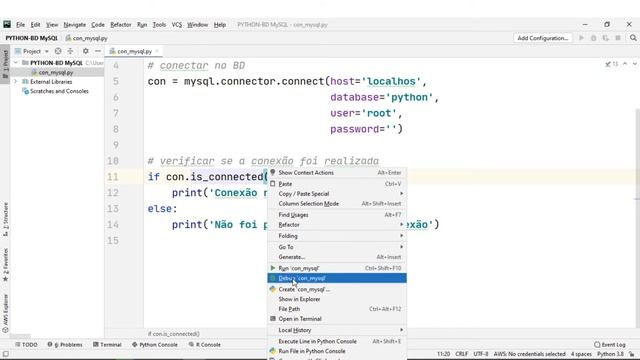Click the Add Configuration button
Image resolution: width=640 pixels, height=360 pixels.
542,38
